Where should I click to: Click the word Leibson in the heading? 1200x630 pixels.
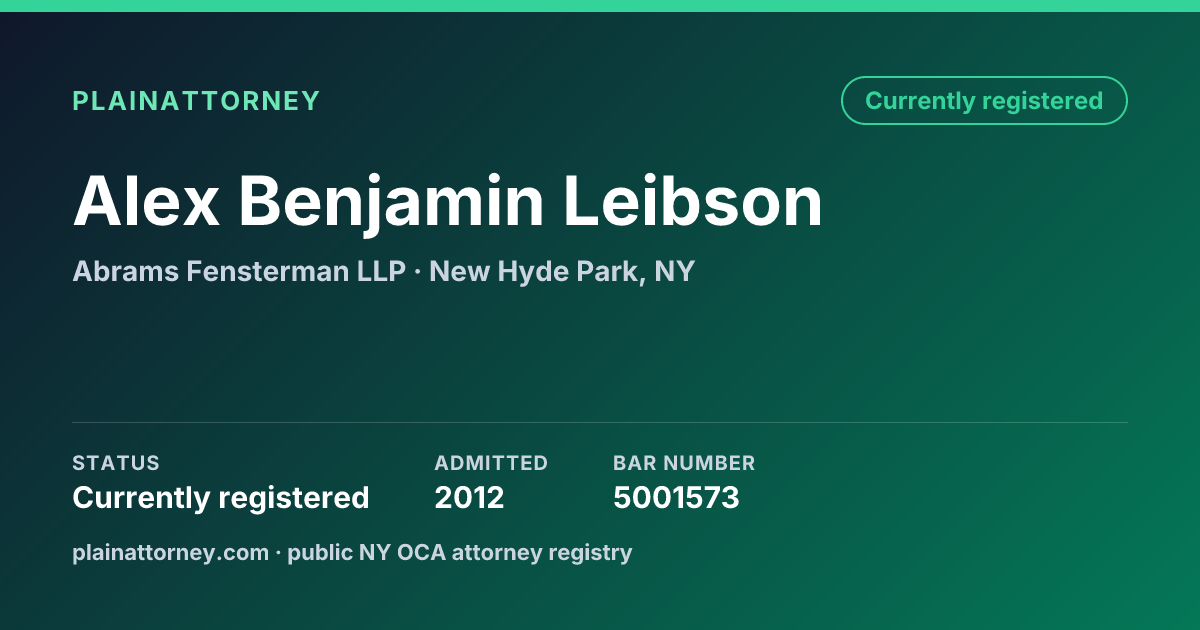[692, 201]
